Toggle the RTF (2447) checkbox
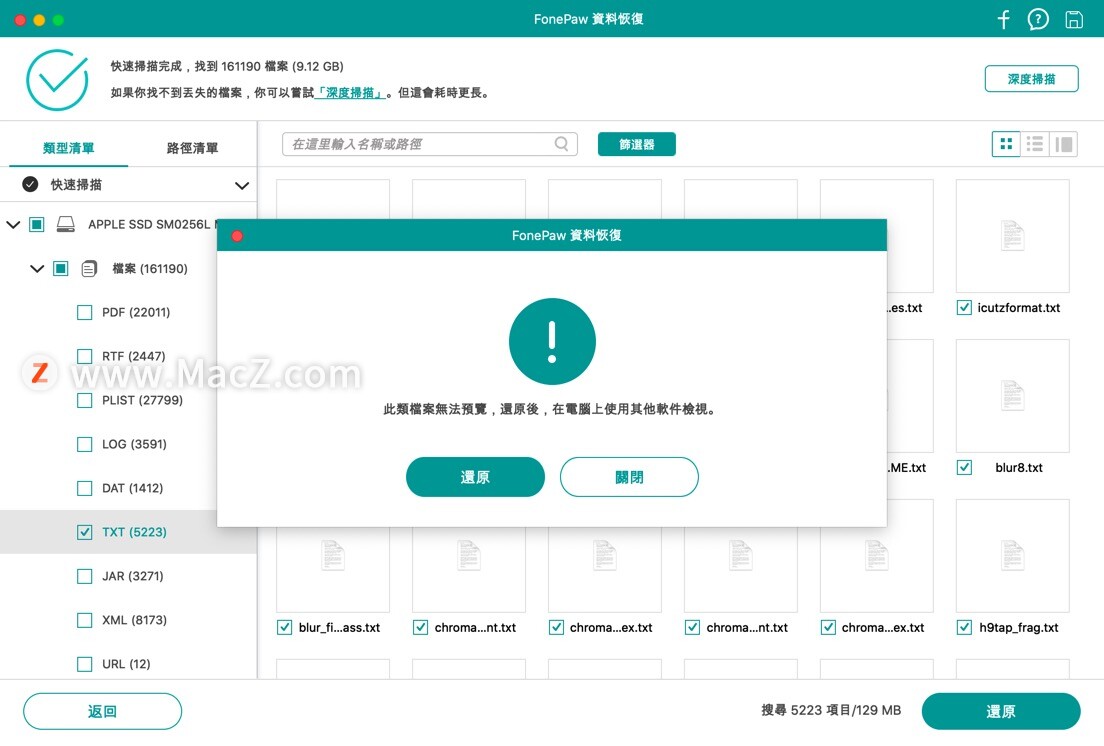The height and width of the screenshot is (746, 1104). pos(84,356)
